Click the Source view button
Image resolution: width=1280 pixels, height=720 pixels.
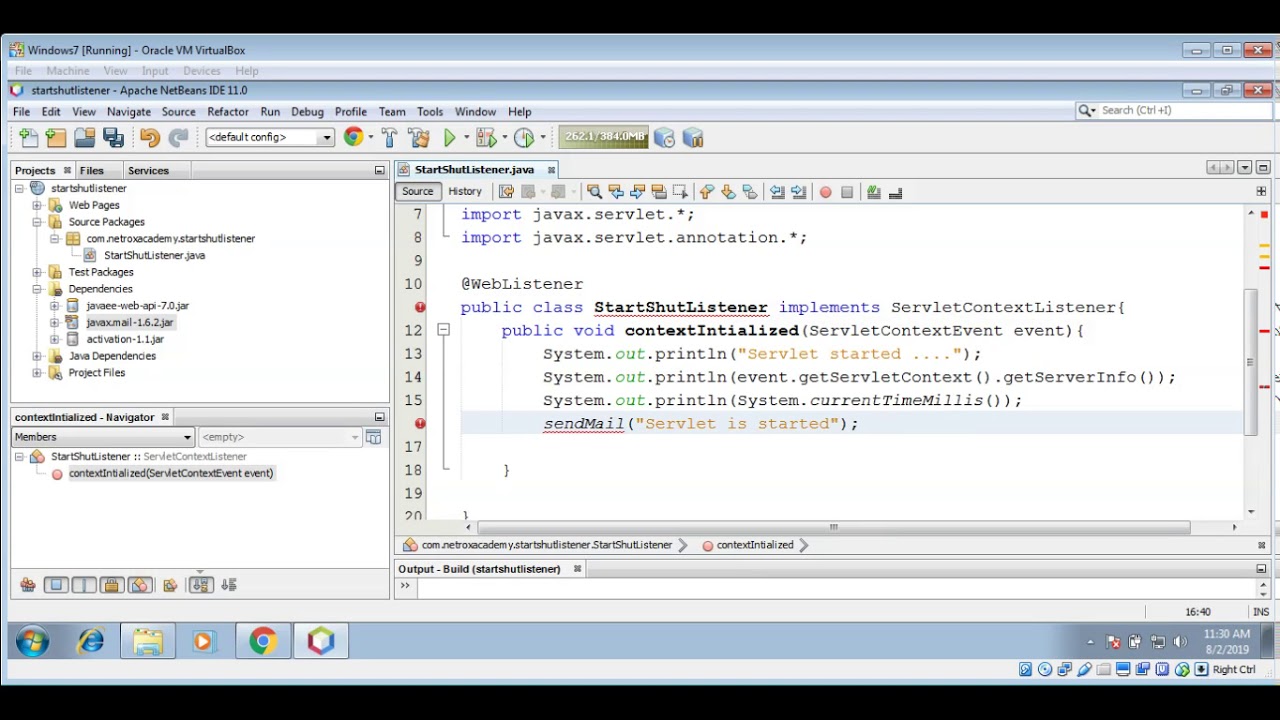418,192
